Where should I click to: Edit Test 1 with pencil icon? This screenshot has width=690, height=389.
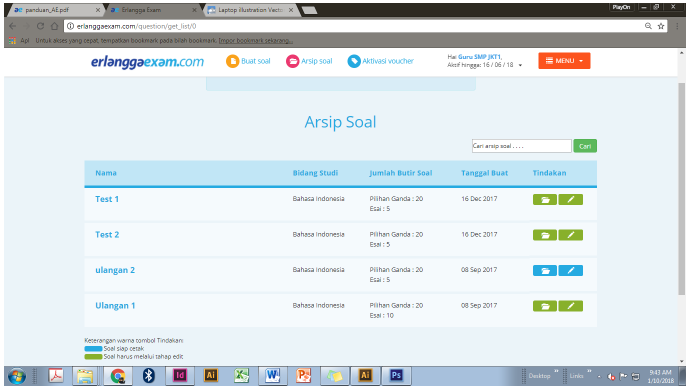[x=571, y=199]
